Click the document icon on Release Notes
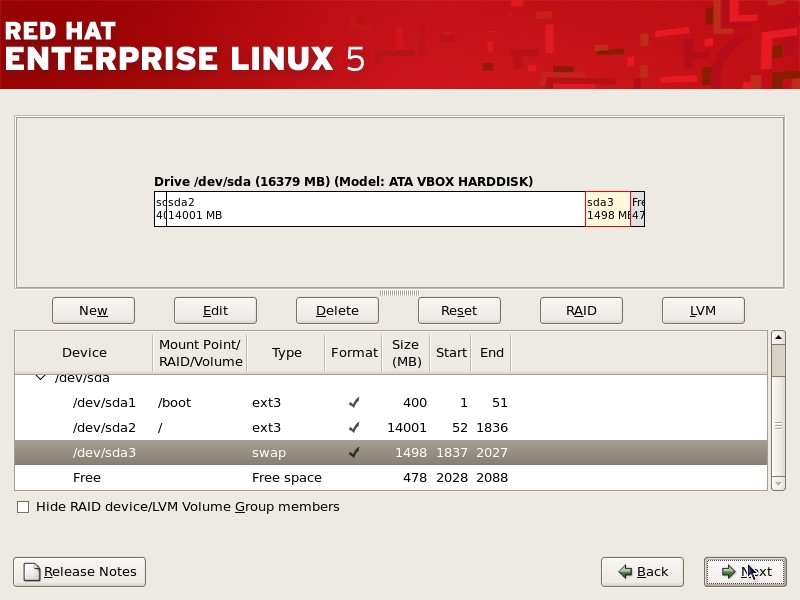This screenshot has height=600, width=800. (x=32, y=571)
